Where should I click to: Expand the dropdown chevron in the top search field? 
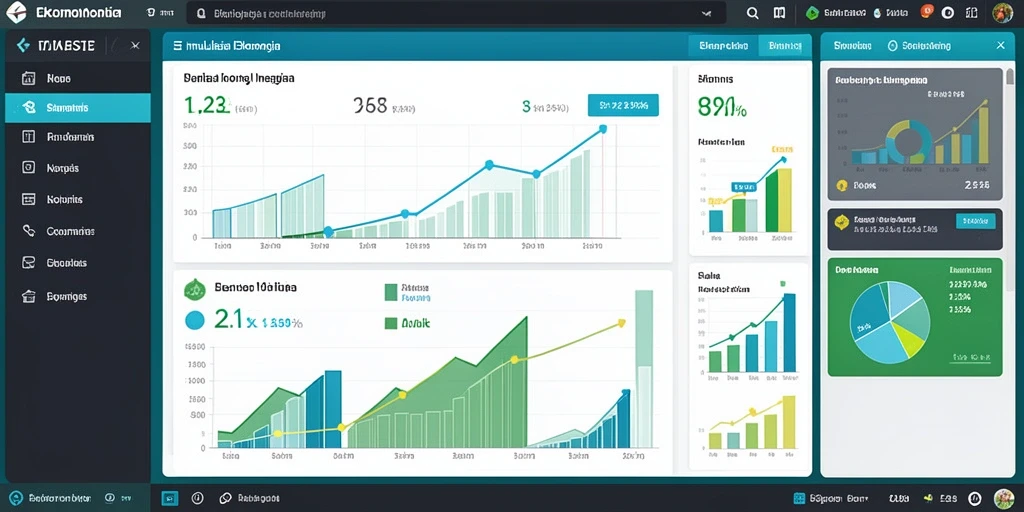[x=706, y=12]
